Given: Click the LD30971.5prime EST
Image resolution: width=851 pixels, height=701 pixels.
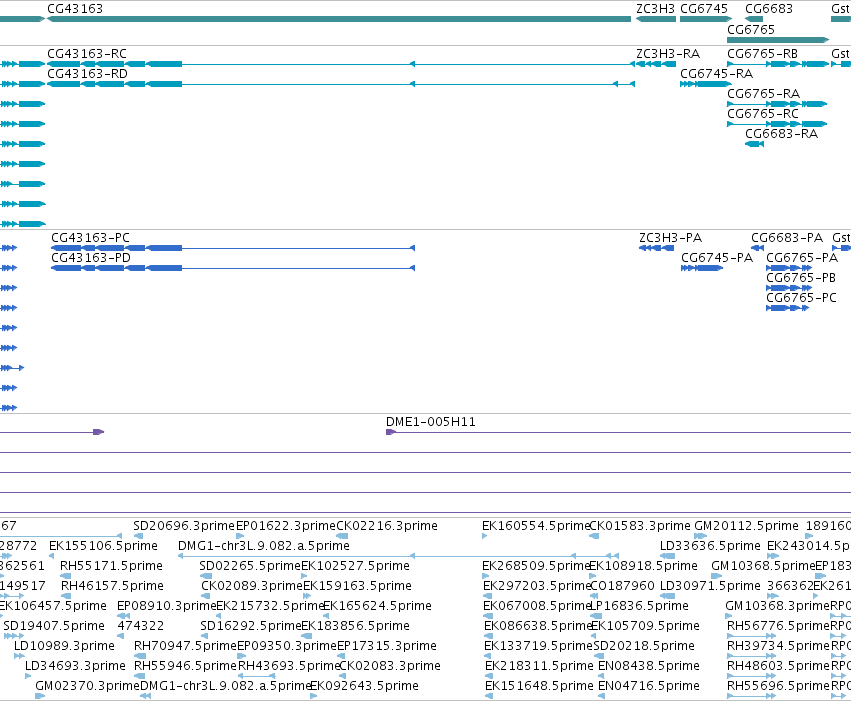Looking at the screenshot, I should (x=710, y=587).
